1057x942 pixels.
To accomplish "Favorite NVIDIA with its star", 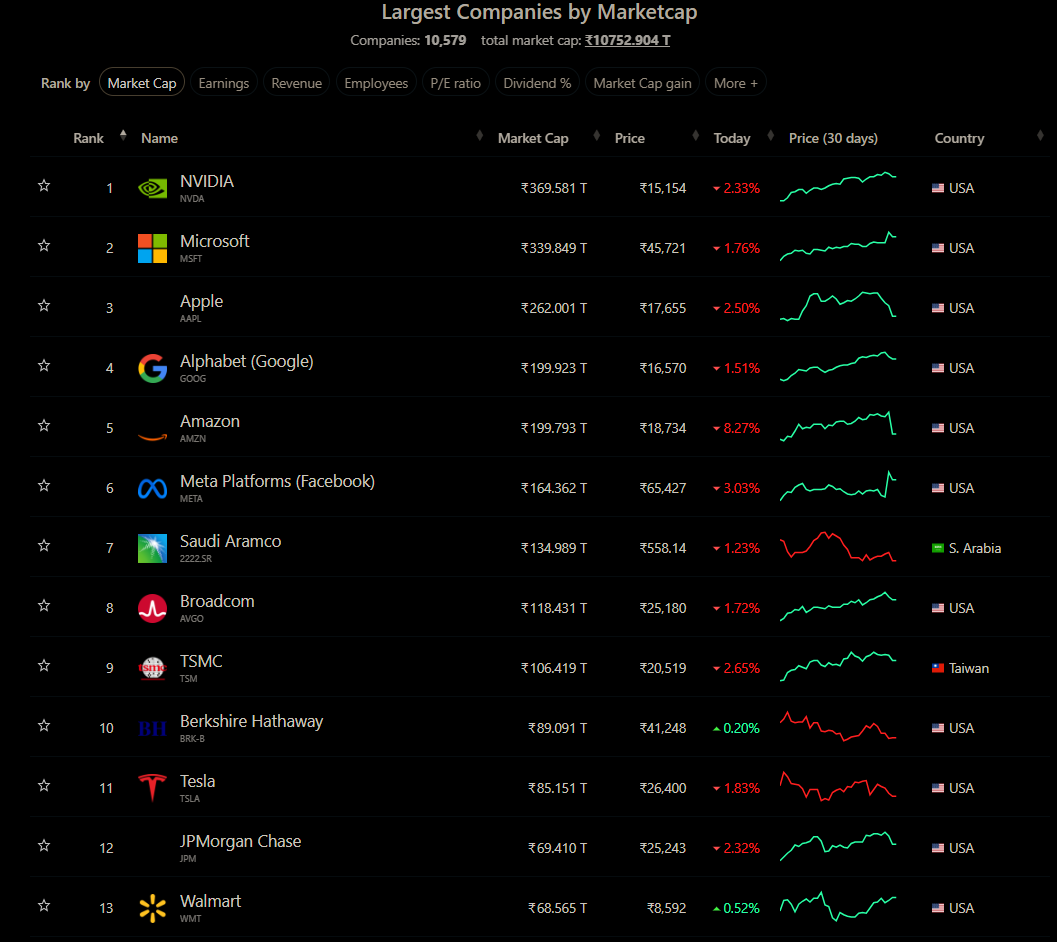I will tap(44, 185).
